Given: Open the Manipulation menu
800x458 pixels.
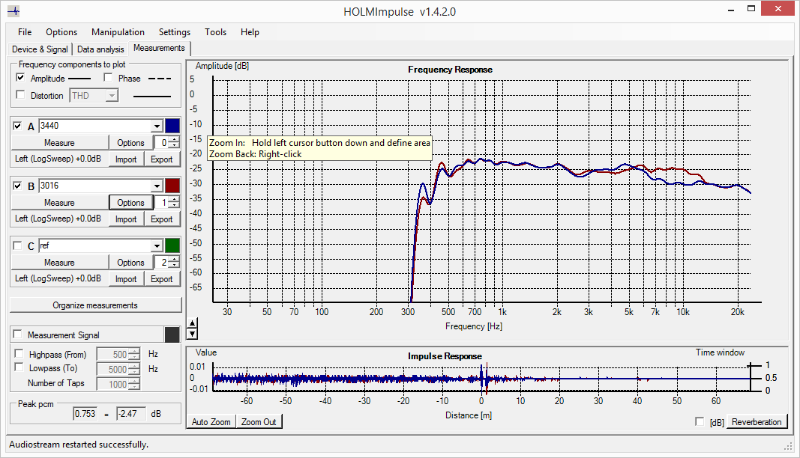Looking at the screenshot, I should point(118,32).
